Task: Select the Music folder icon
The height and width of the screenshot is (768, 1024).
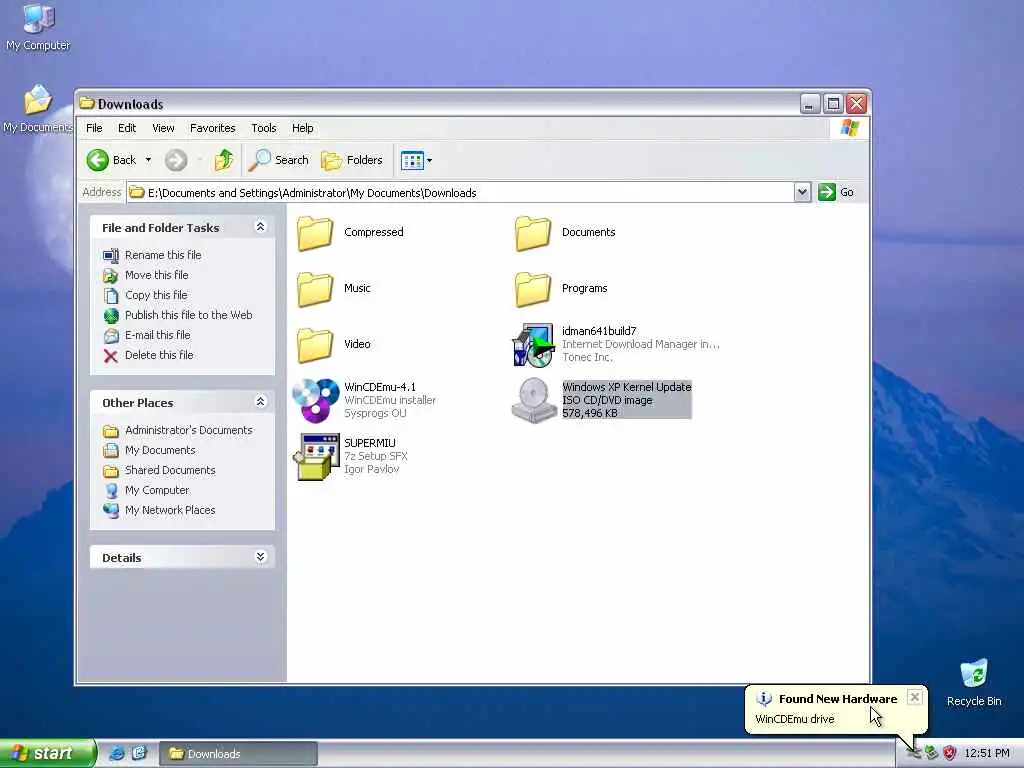Action: (x=315, y=289)
